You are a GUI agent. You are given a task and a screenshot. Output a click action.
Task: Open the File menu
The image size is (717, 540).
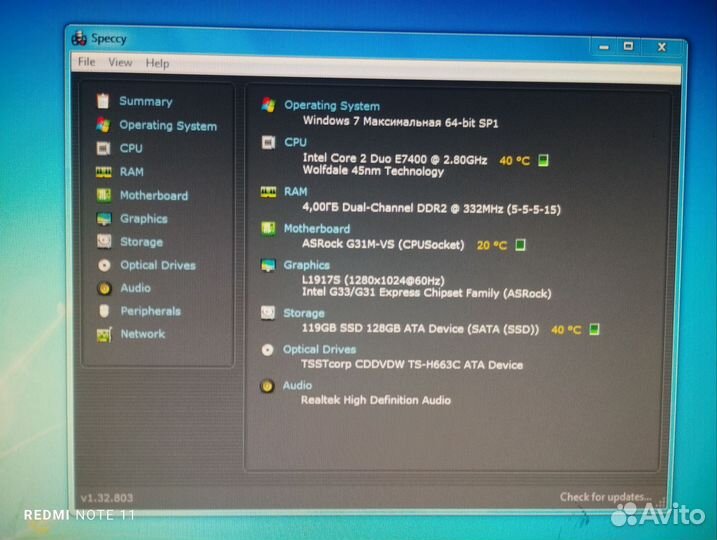[x=87, y=62]
